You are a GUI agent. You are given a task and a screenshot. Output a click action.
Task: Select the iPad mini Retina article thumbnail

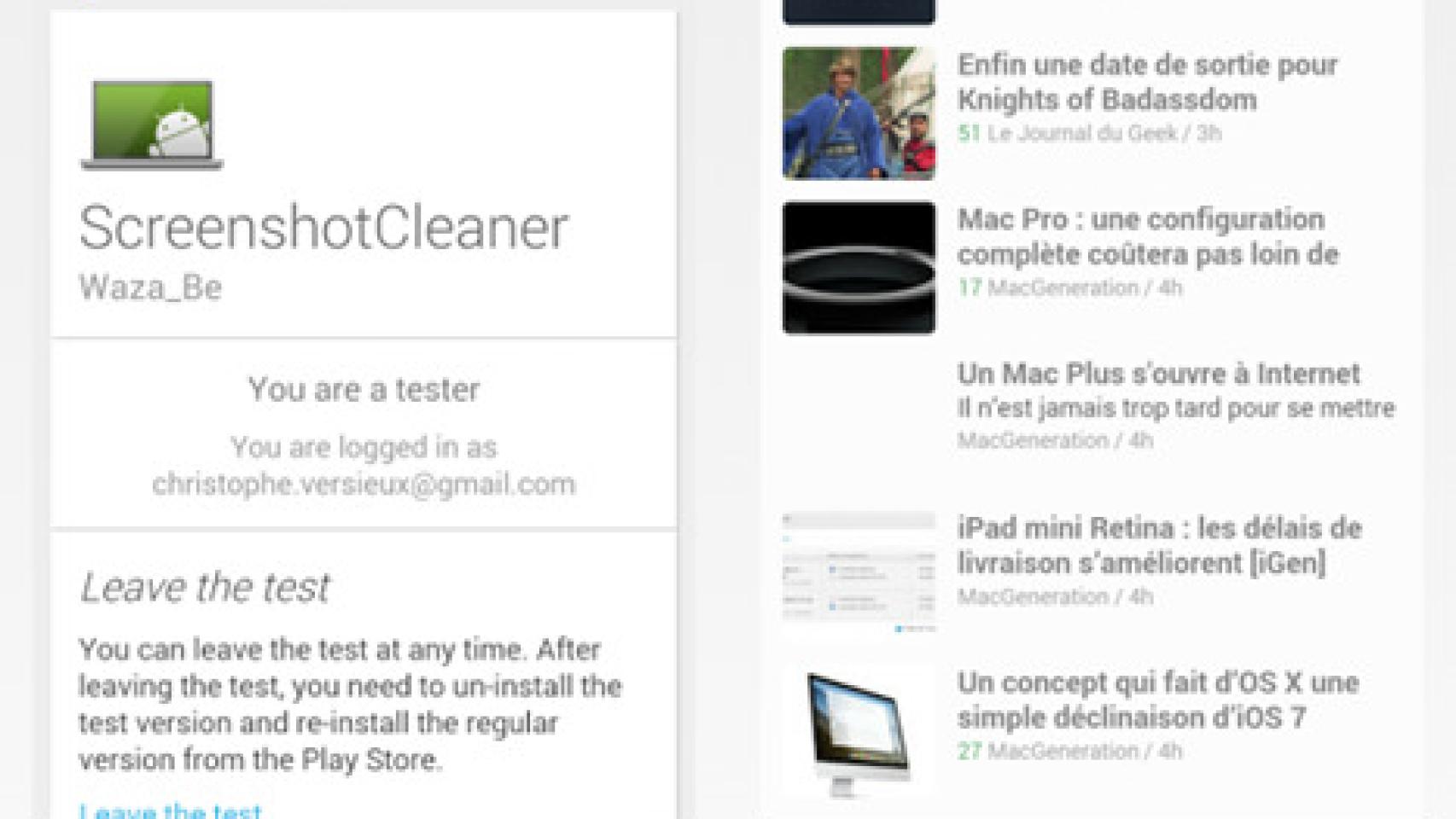point(859,572)
